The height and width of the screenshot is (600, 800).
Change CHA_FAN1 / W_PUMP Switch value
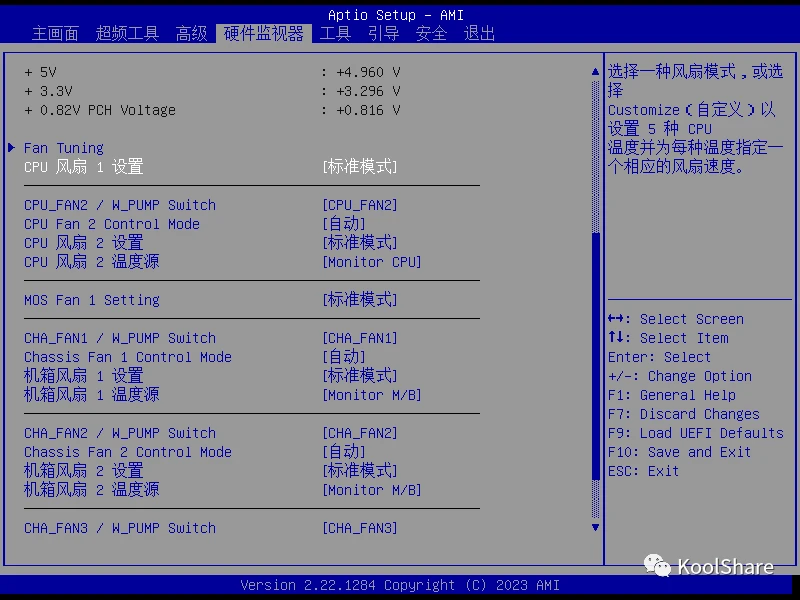click(x=360, y=338)
